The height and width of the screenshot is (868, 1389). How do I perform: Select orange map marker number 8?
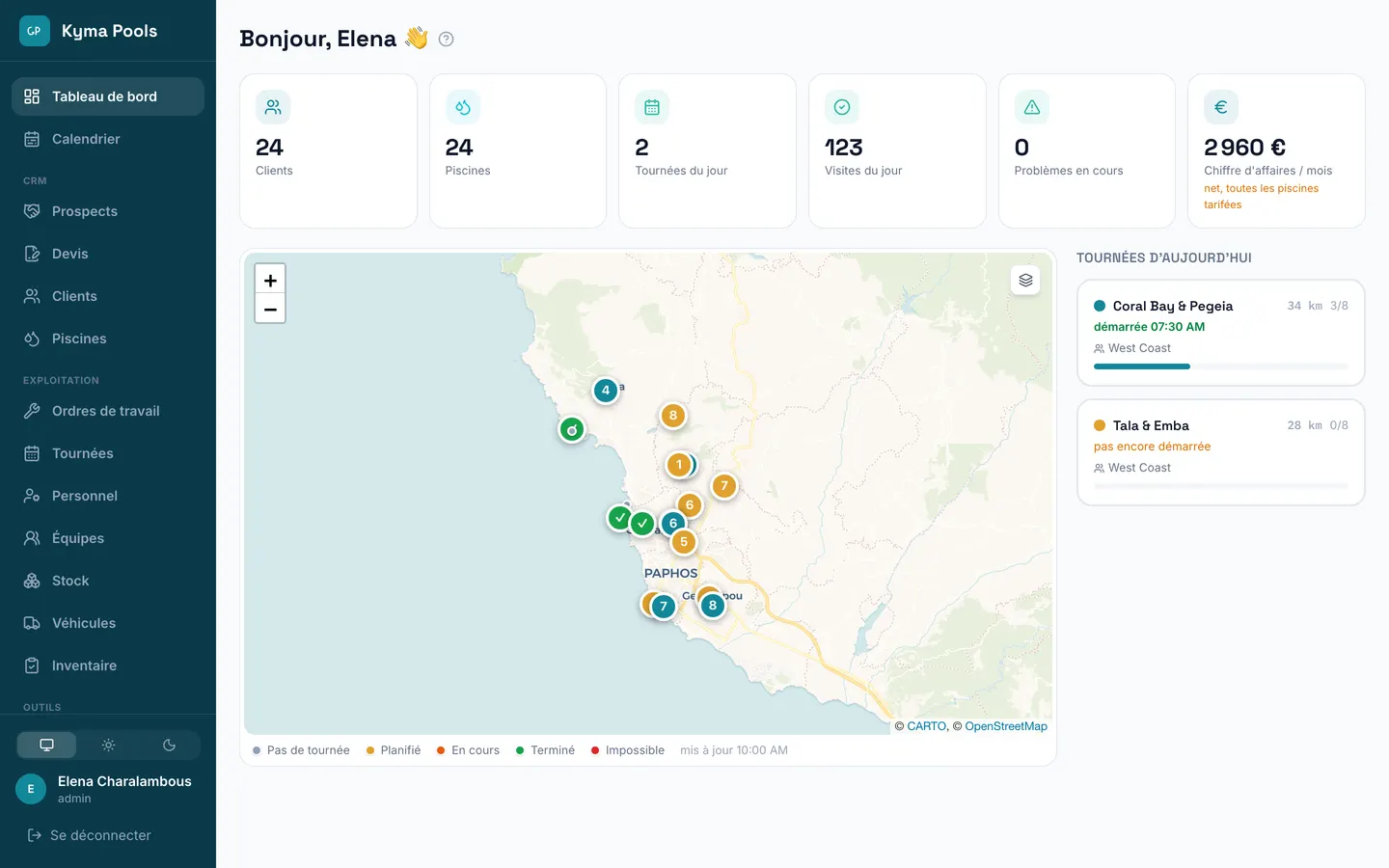pos(673,416)
